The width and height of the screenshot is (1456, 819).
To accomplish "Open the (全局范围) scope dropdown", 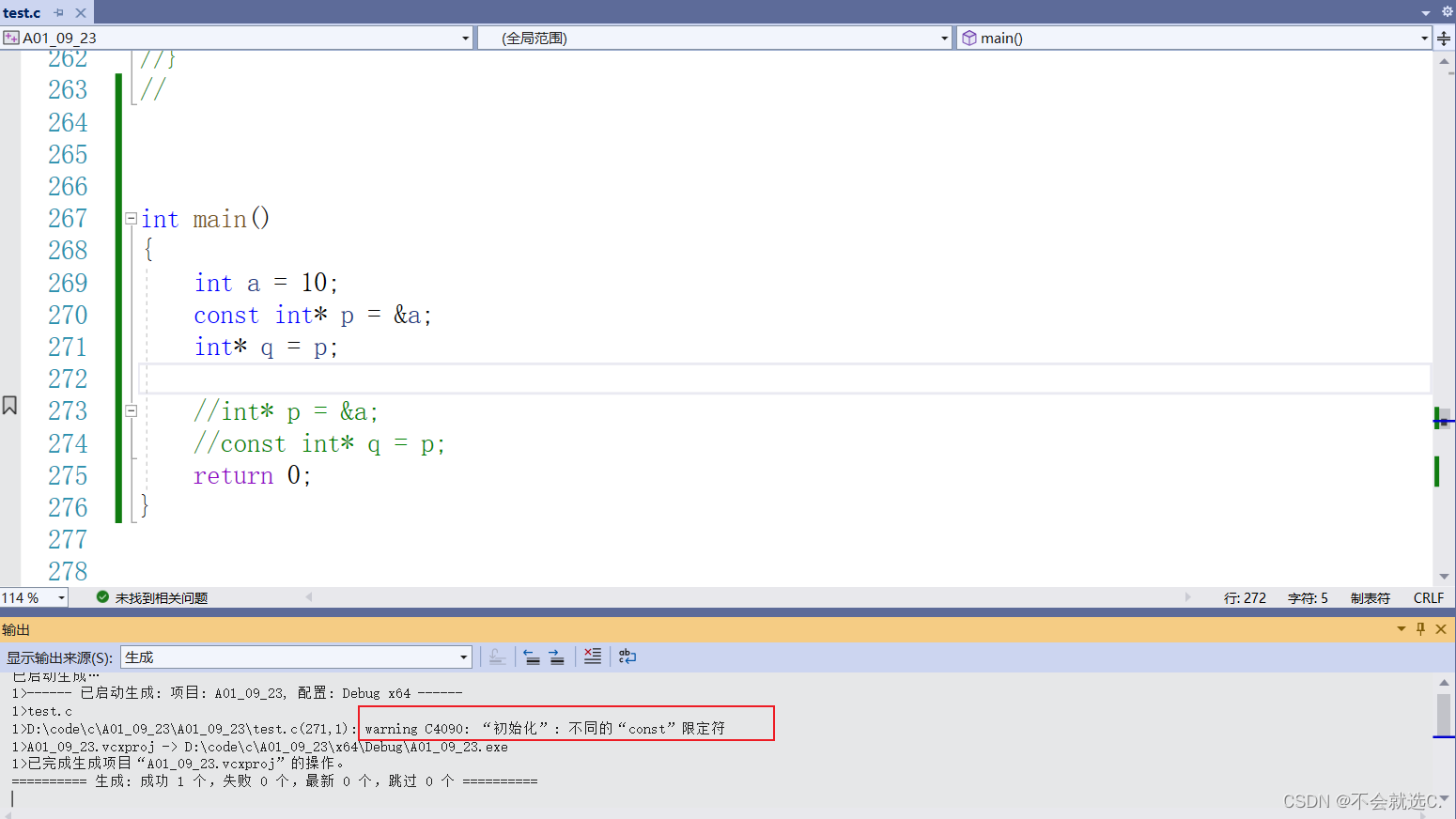I will pos(944,38).
